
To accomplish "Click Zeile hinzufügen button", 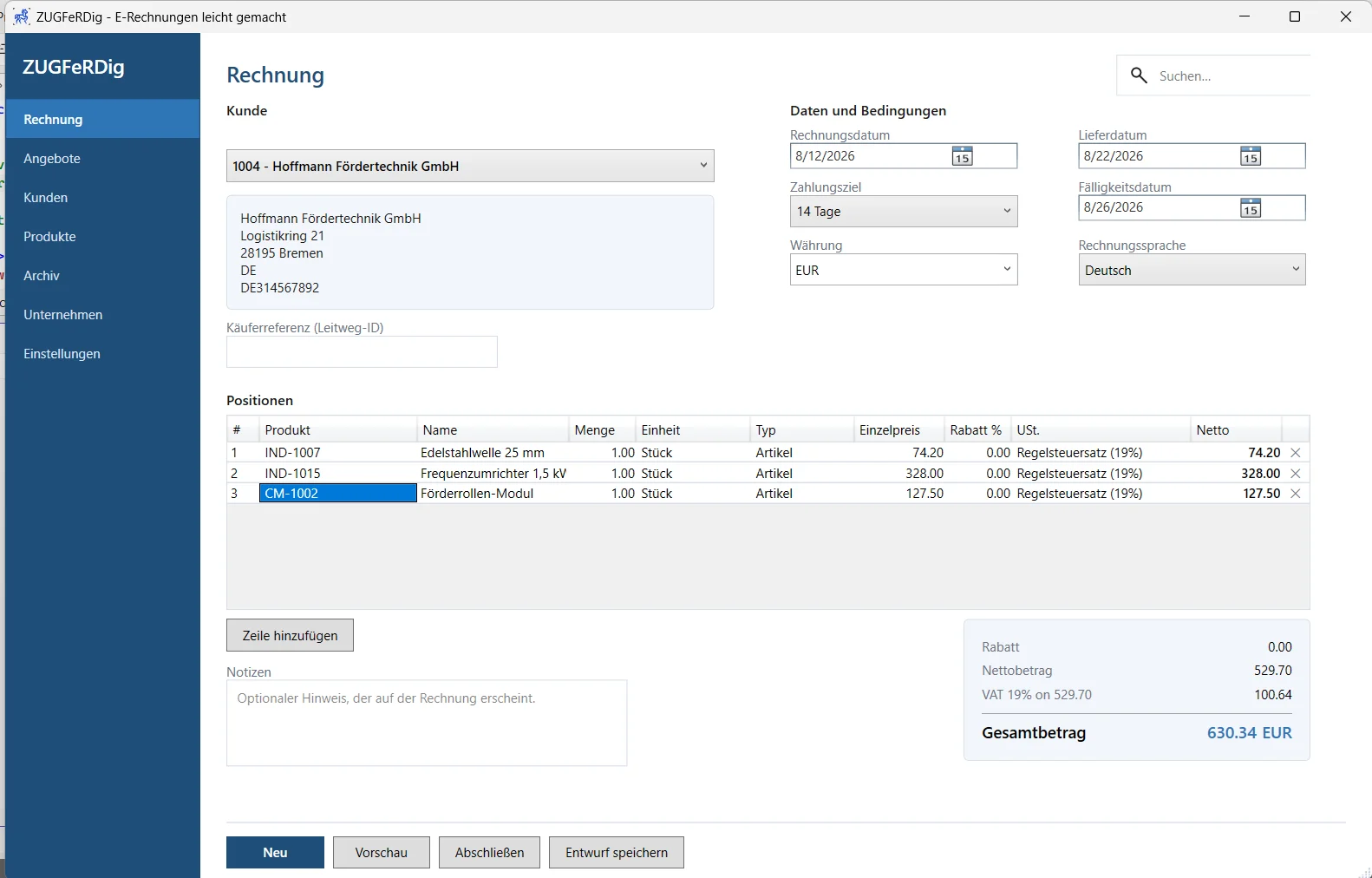I will (x=290, y=635).
